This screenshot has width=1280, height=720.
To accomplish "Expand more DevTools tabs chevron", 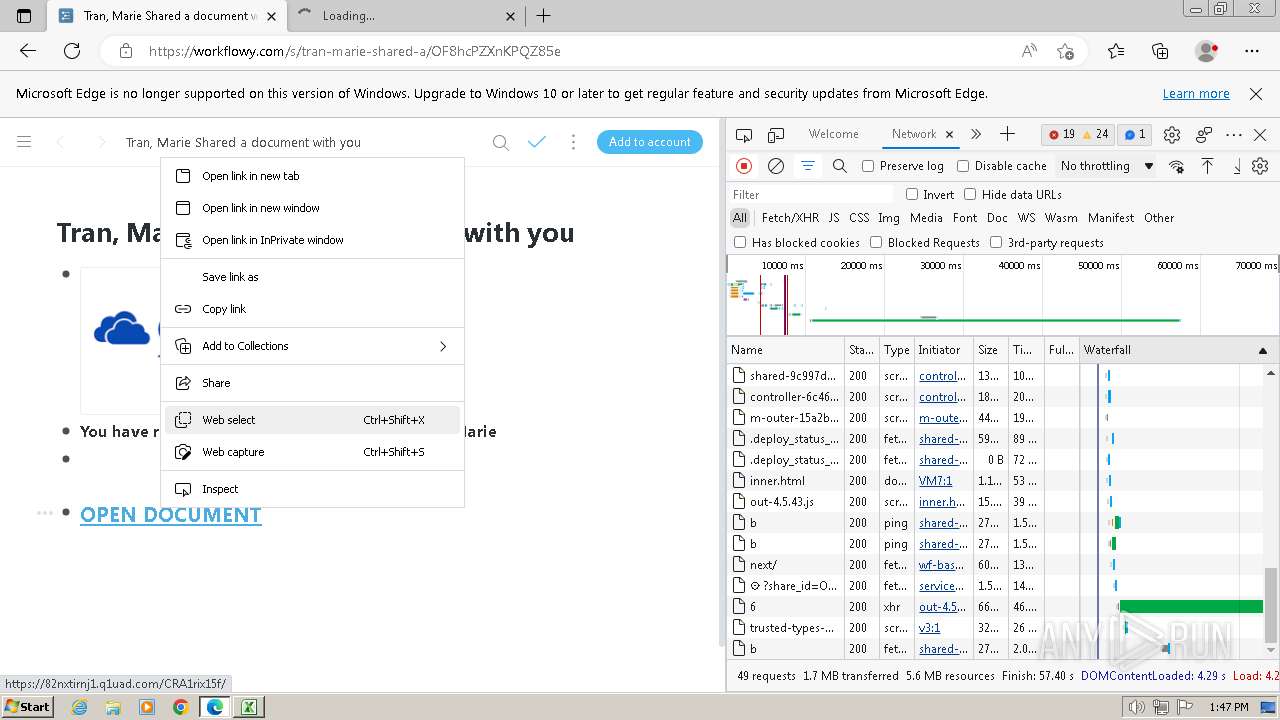I will click(976, 134).
